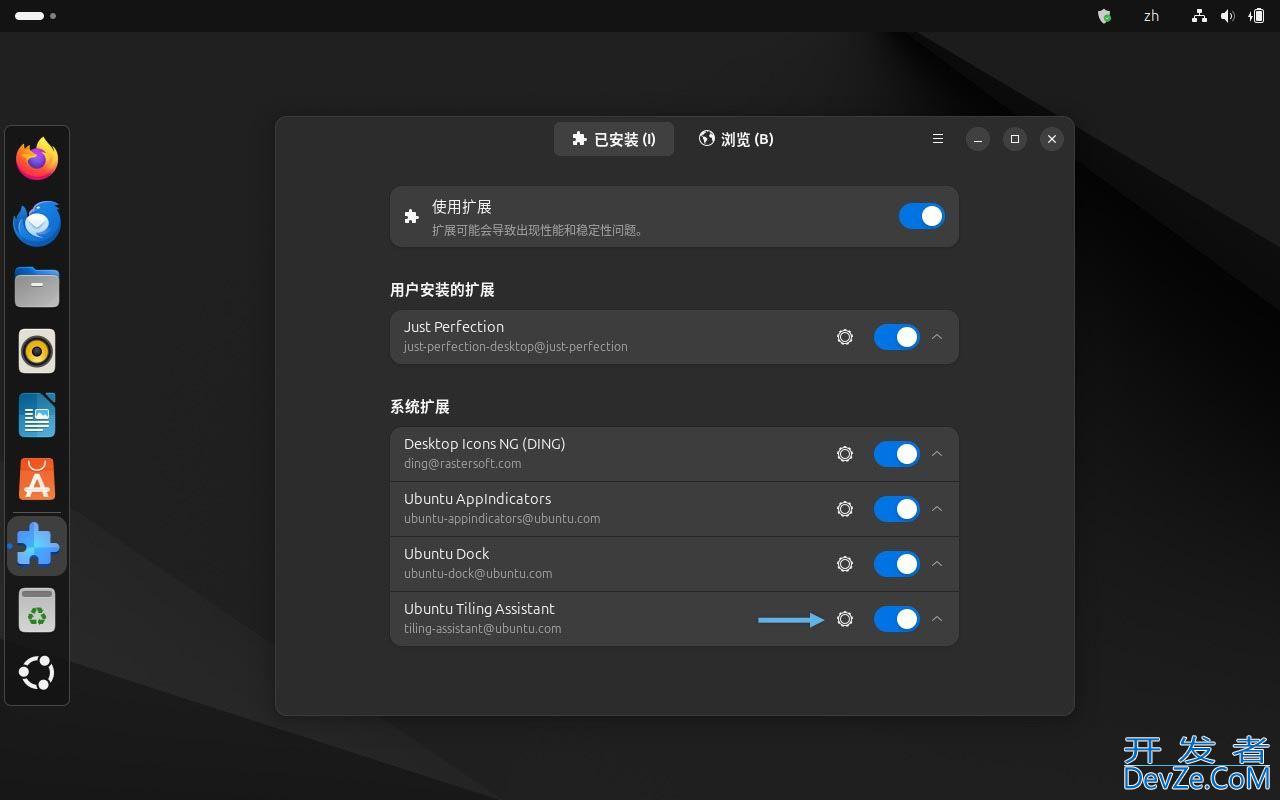Click the 系统扩展 section heading
Viewport: 1280px width, 800px height.
click(x=420, y=407)
